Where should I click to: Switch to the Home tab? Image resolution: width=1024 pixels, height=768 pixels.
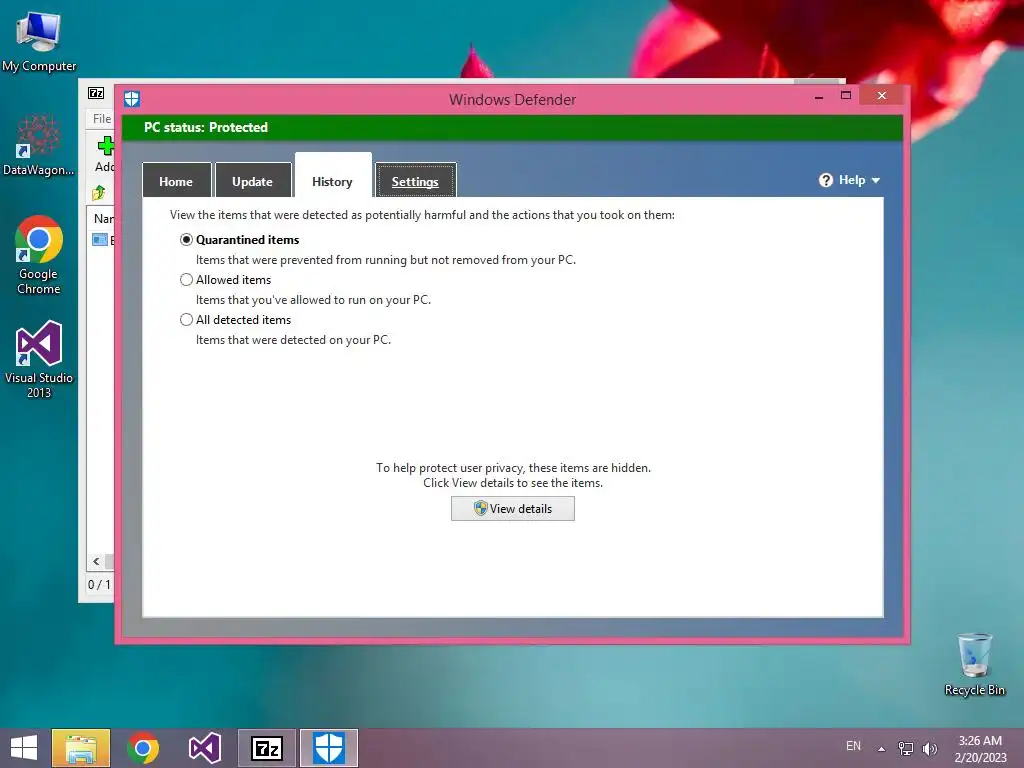click(176, 181)
